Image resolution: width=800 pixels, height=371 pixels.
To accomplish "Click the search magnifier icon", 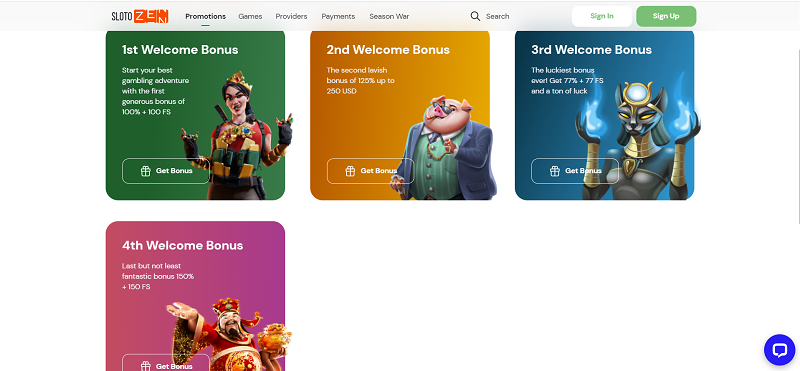I will click(475, 16).
